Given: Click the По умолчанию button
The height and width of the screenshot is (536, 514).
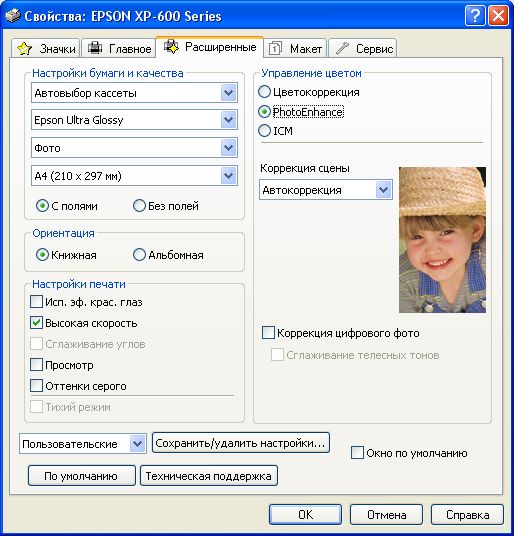Looking at the screenshot, I should tap(81, 475).
